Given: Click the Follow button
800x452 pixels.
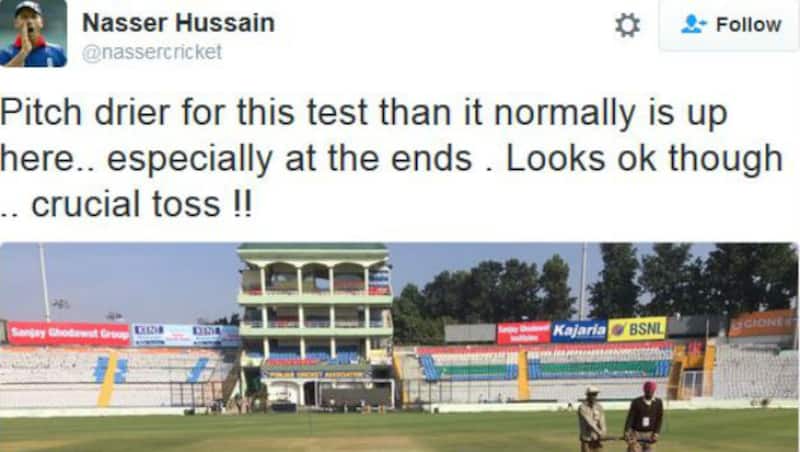Looking at the screenshot, I should coord(729,24).
